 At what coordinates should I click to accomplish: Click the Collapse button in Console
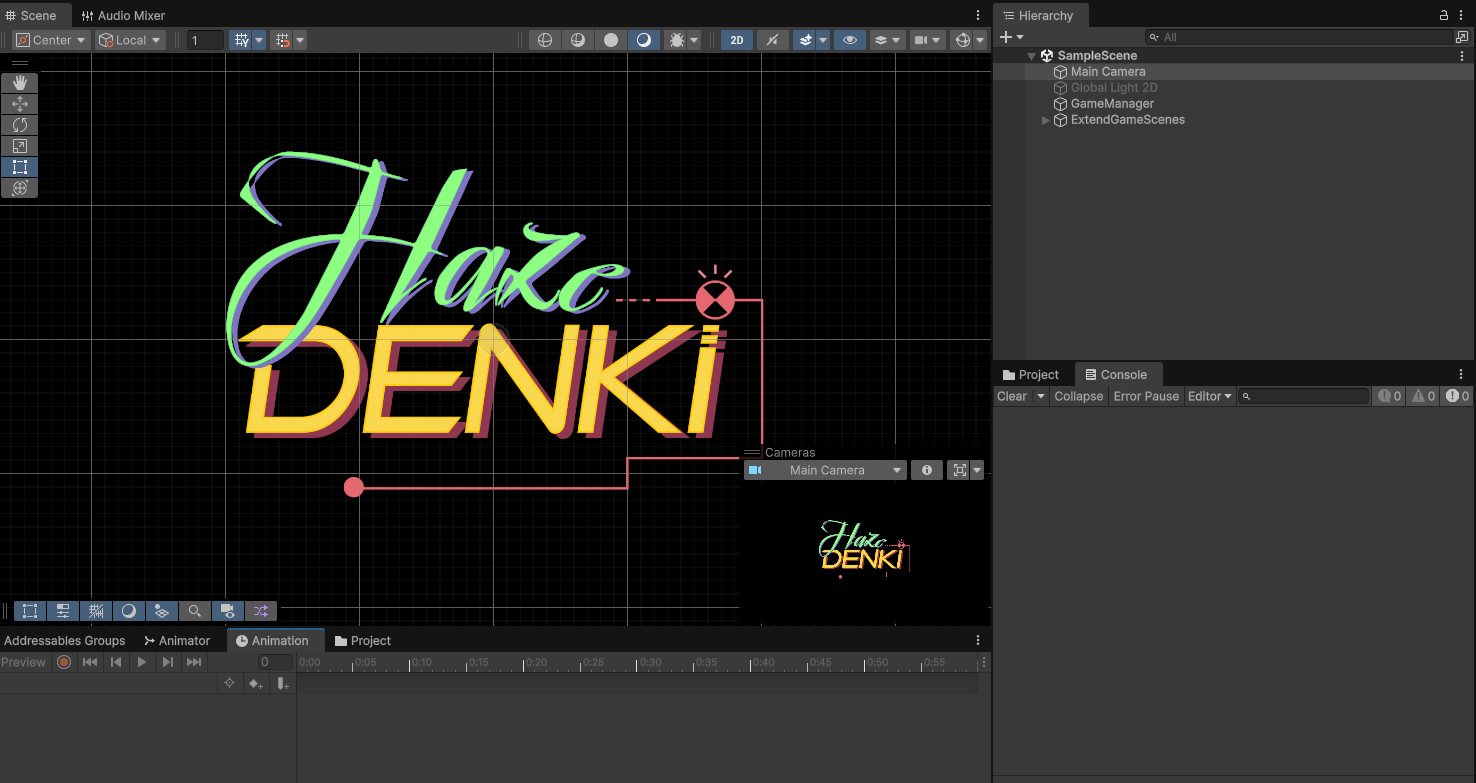coord(1078,396)
